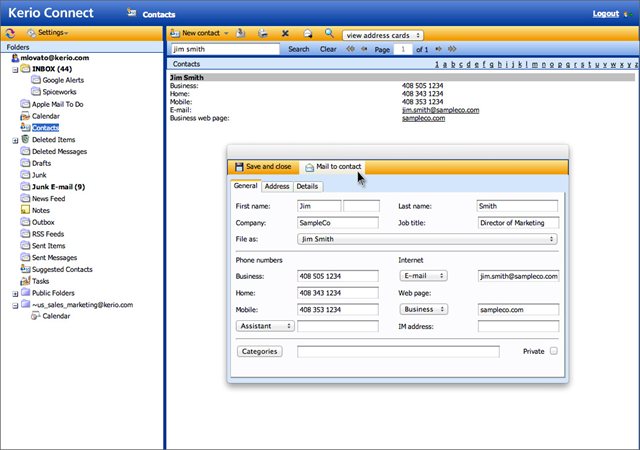Click the Contacts icon in header
The width and height of the screenshot is (640, 450).
131,13
